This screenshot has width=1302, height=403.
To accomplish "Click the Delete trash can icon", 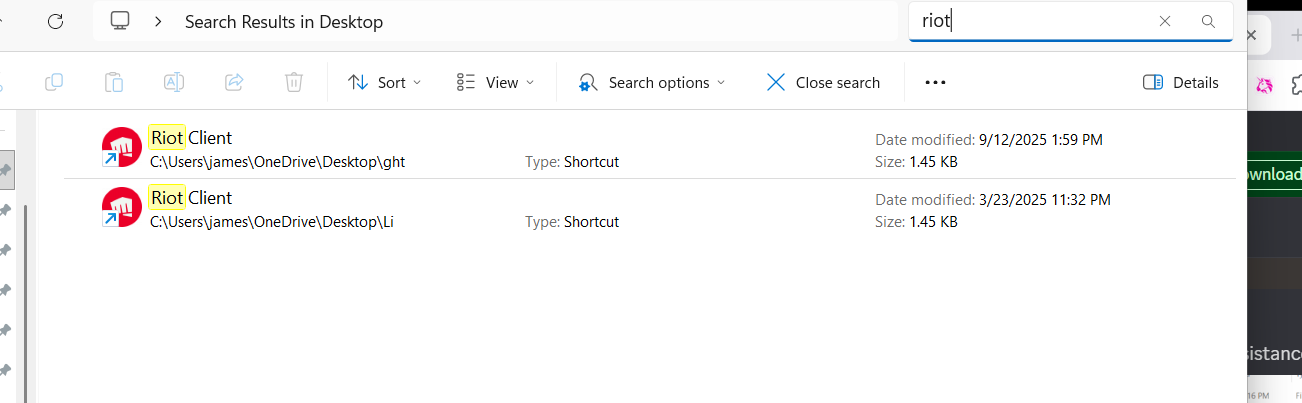I will (x=294, y=83).
